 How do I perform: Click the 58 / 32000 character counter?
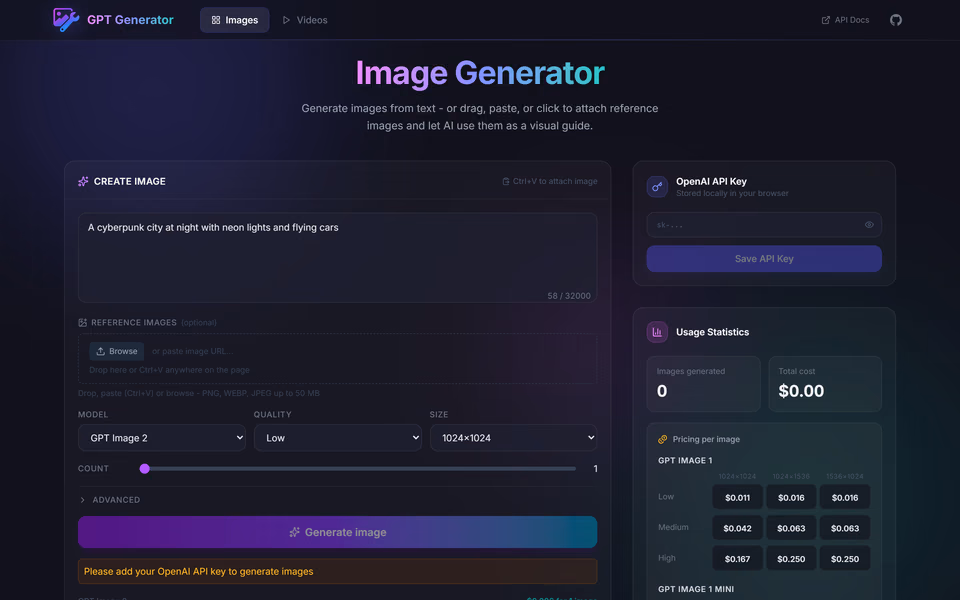pos(569,296)
